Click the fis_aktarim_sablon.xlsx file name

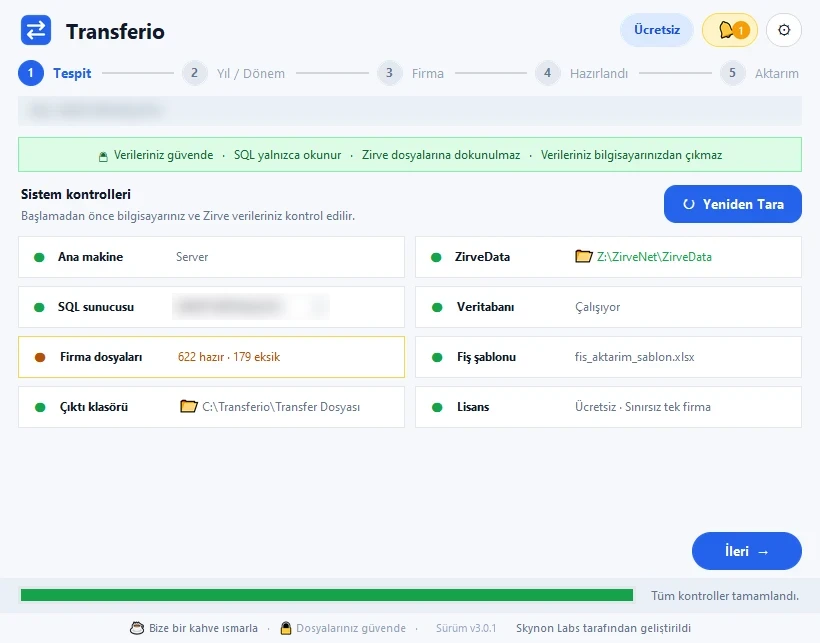[634, 357]
